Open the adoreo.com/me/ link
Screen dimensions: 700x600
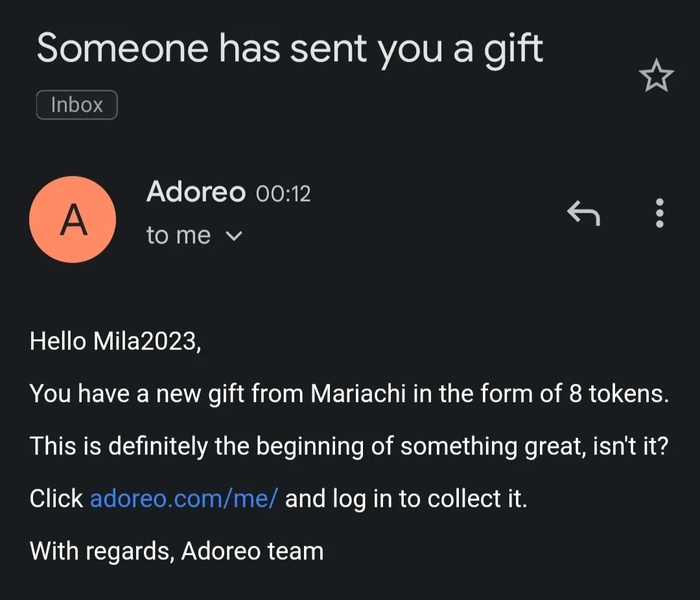183,498
